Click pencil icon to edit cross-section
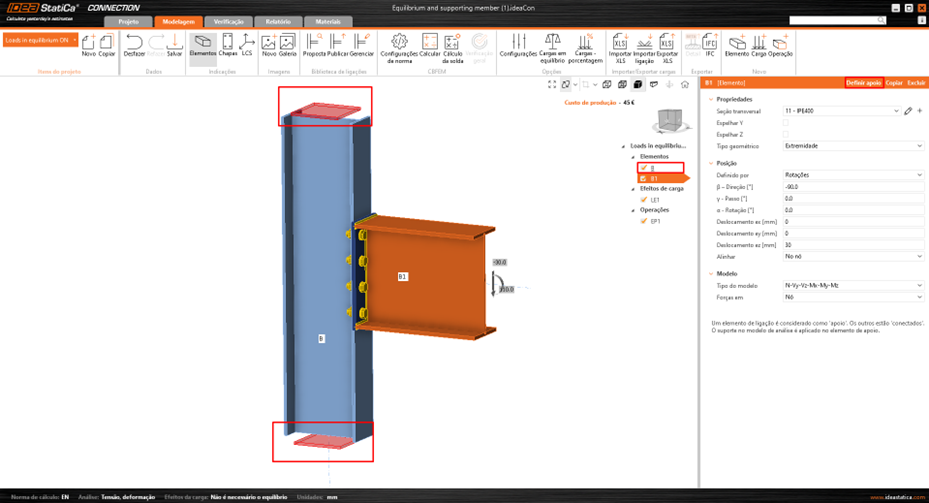 (x=908, y=111)
